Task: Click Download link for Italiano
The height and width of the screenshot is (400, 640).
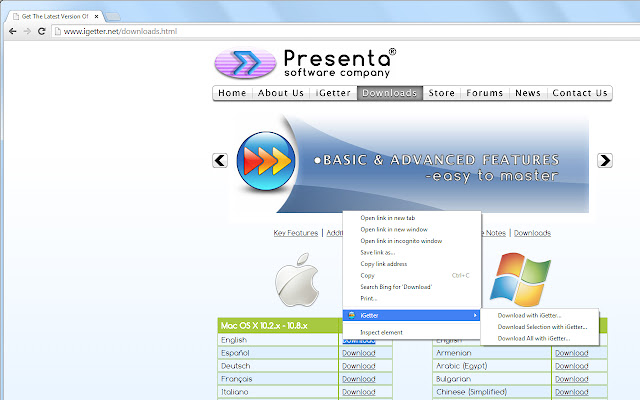Action: pos(358,392)
